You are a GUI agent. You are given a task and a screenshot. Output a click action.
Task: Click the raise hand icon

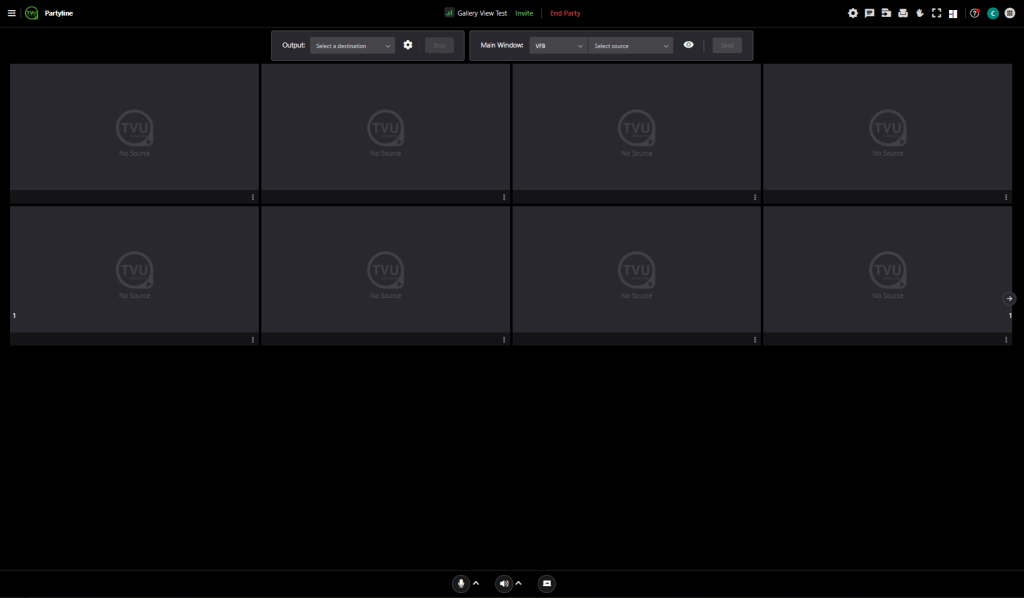pyautogui.click(x=920, y=13)
